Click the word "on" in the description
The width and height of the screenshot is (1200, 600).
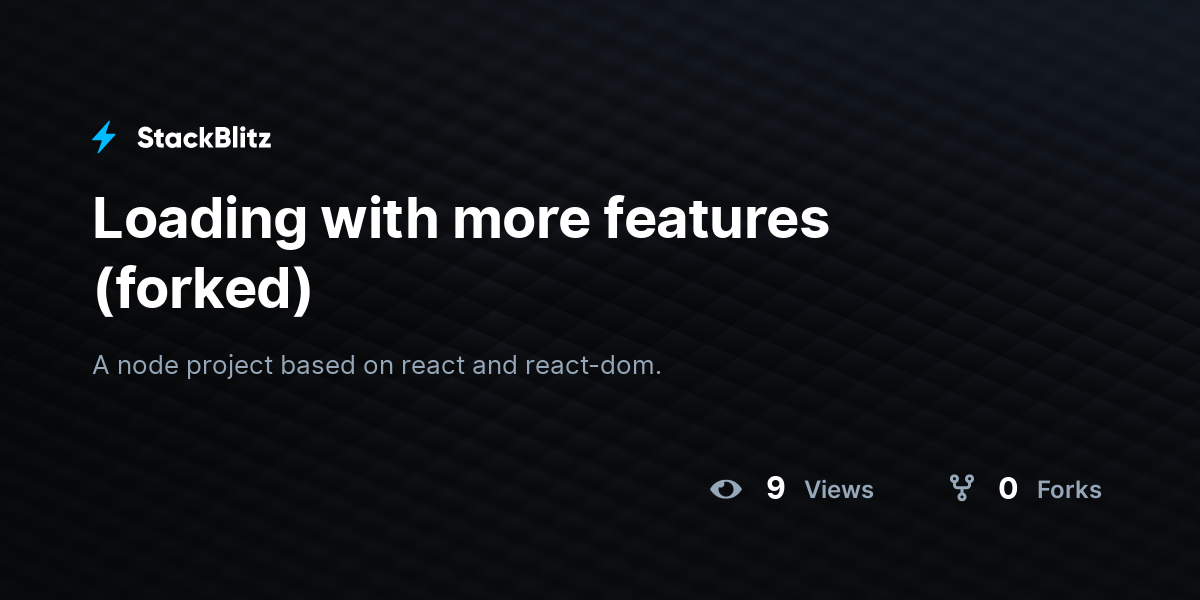pyautogui.click(x=378, y=367)
